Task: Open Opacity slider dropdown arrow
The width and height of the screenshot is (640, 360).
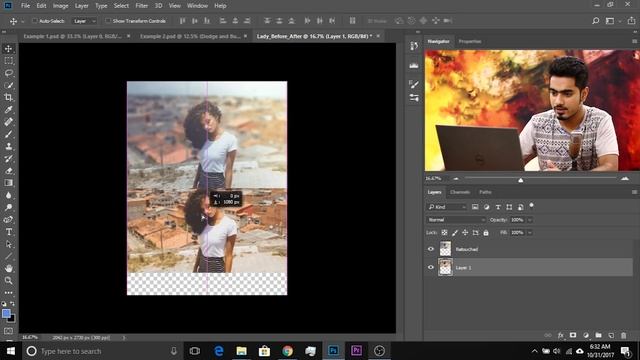Action: tap(530, 220)
